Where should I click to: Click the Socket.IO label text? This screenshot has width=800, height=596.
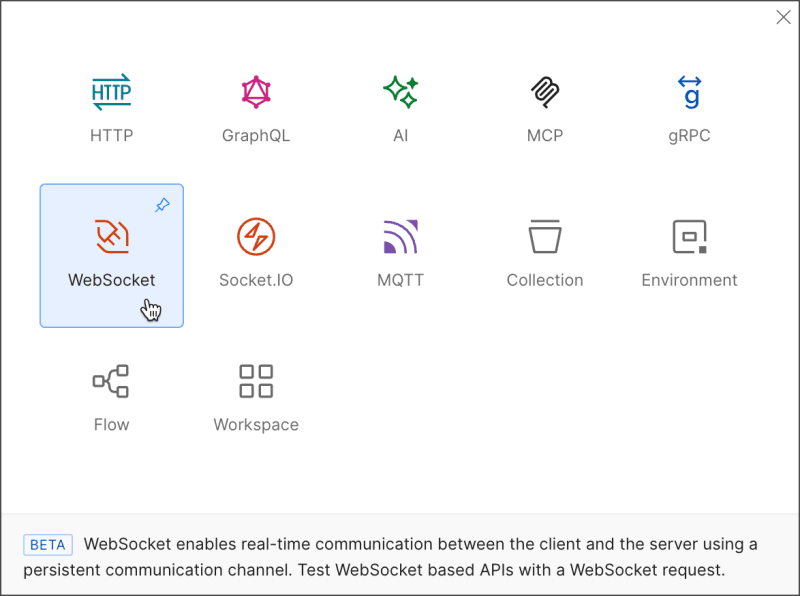[x=255, y=280]
